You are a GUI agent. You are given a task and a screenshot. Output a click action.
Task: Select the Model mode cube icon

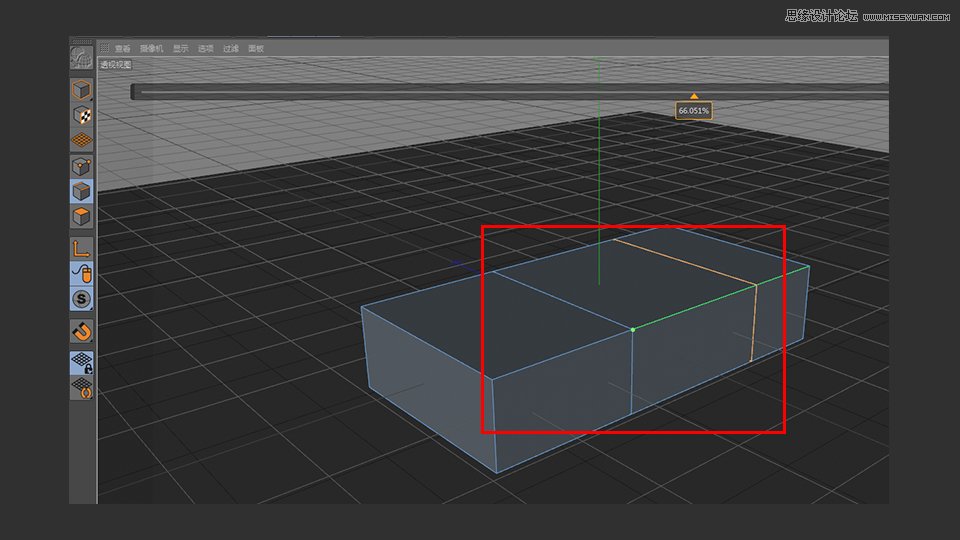(x=81, y=90)
